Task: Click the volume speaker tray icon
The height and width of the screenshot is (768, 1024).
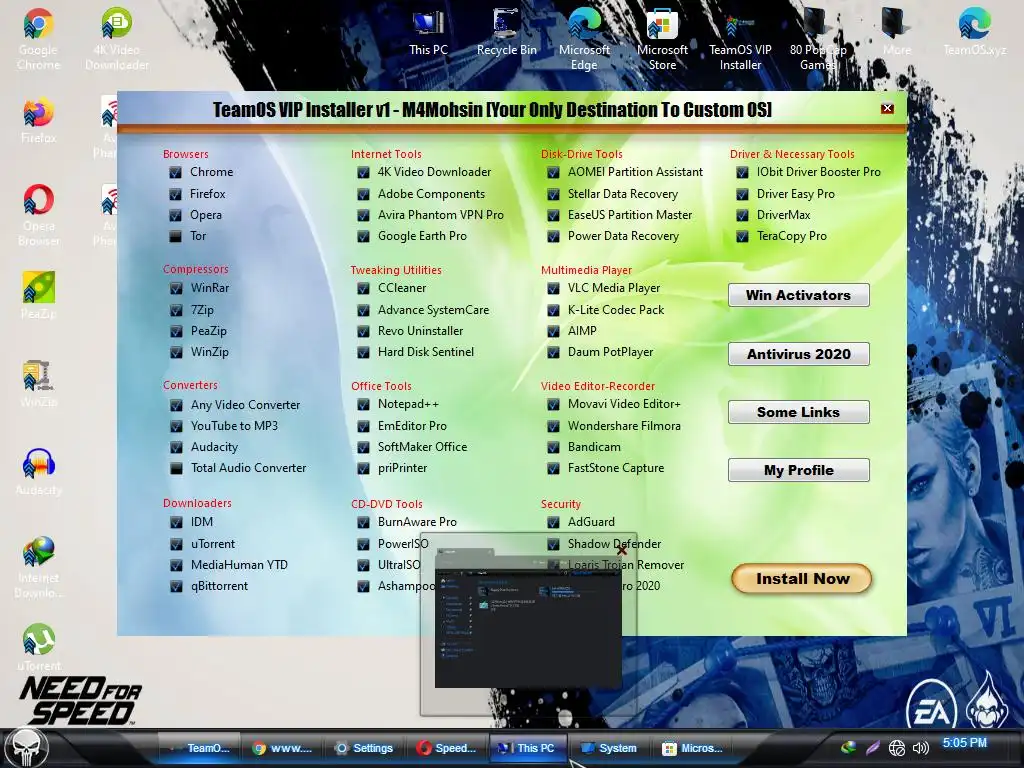Action: [921, 748]
